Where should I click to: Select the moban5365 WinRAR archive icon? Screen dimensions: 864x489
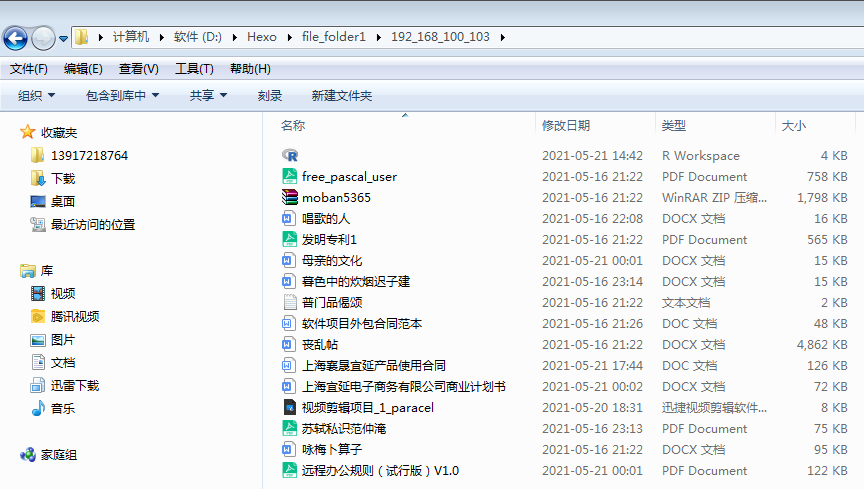(289, 197)
